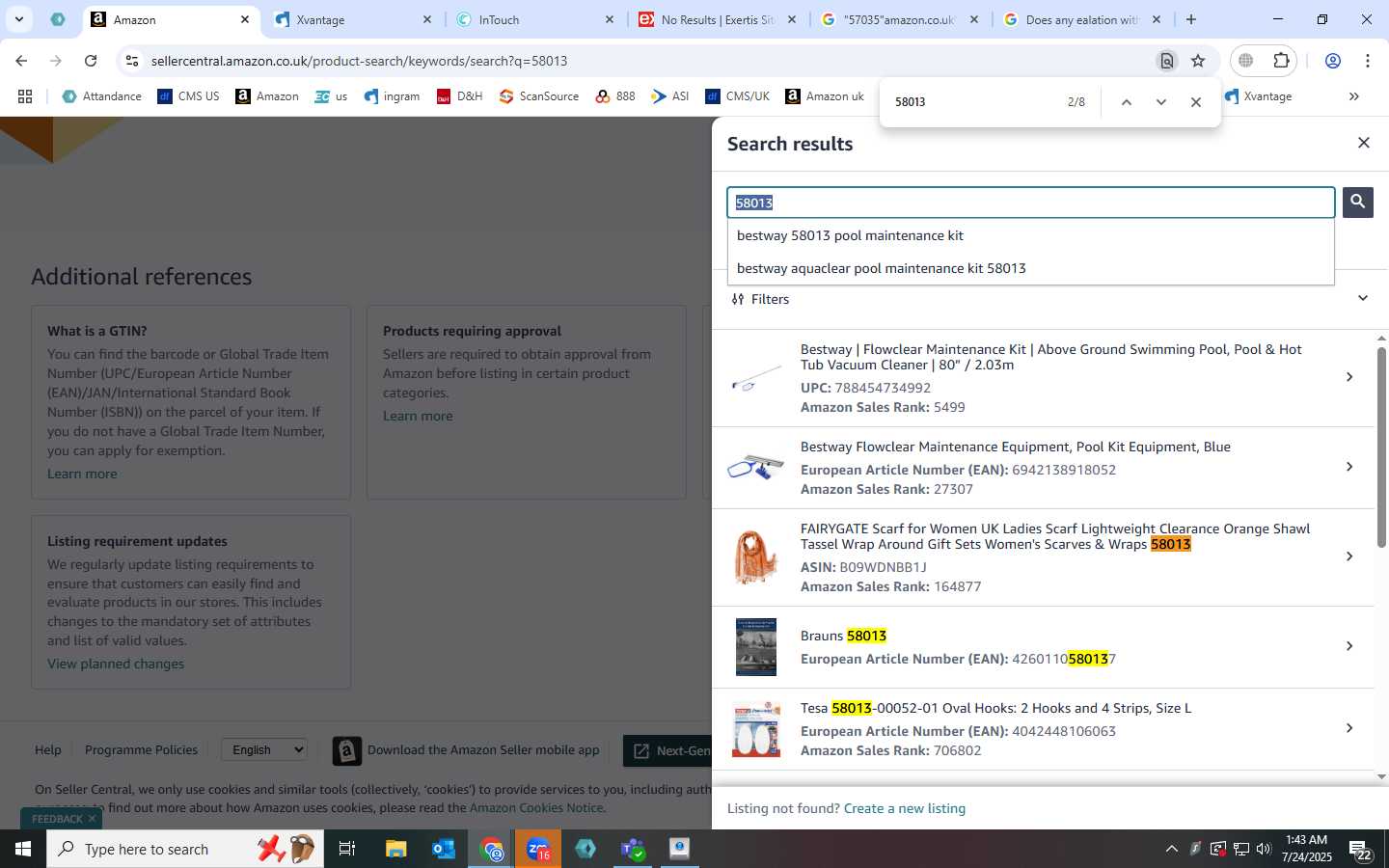Switch to 'Does any ealation' Google tab
This screenshot has width=1389, height=868.
point(1081,19)
